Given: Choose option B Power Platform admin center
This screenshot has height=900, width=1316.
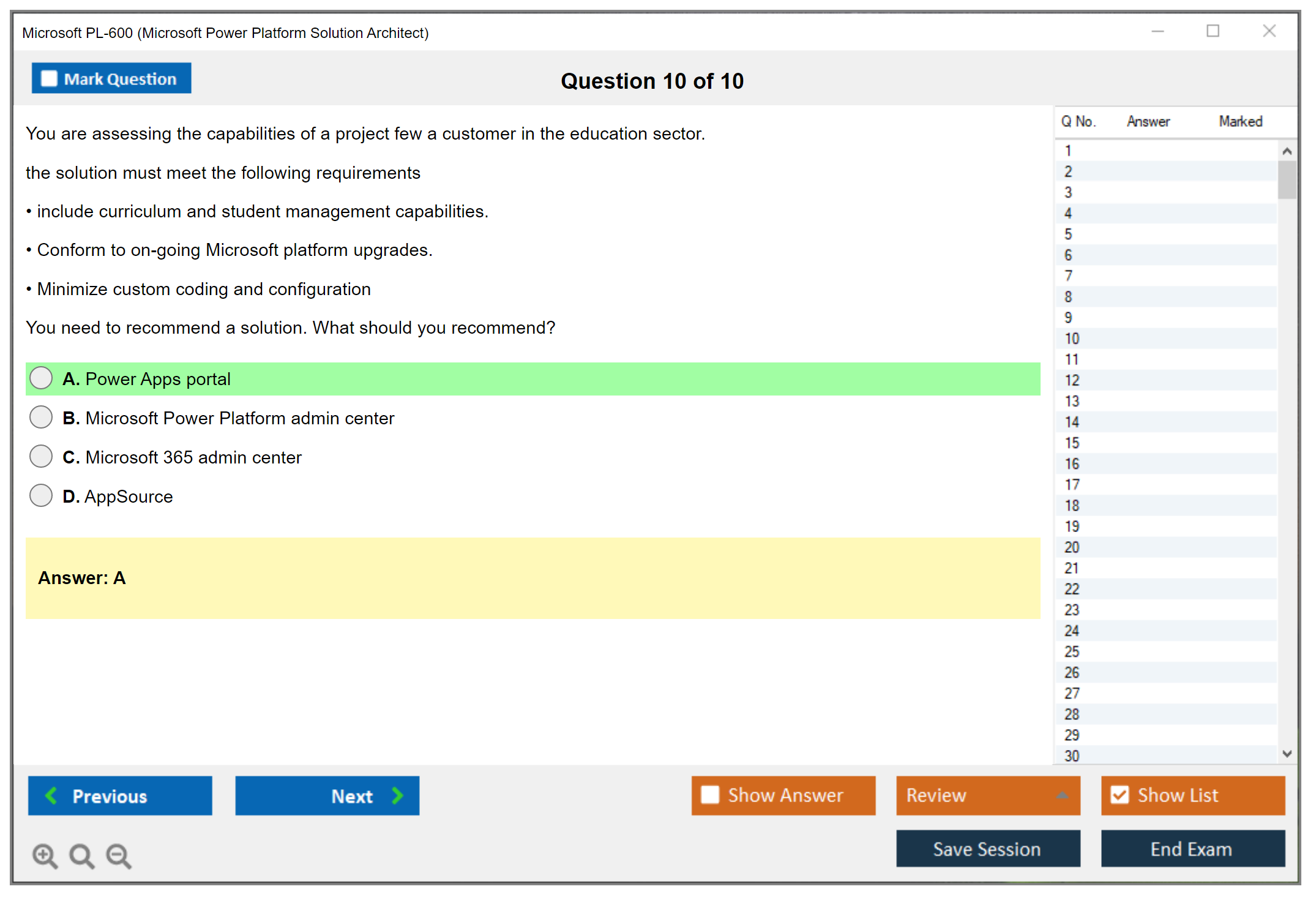Looking at the screenshot, I should pyautogui.click(x=41, y=418).
